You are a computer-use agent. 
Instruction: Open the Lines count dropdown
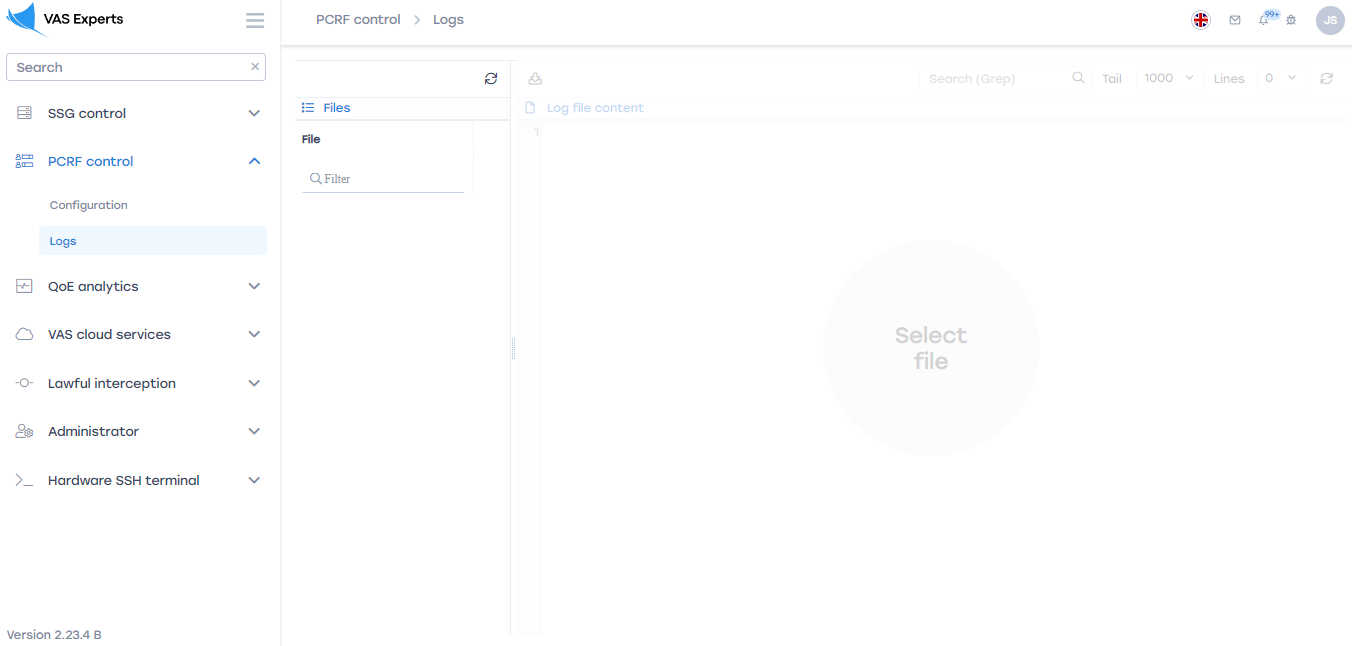coord(1280,78)
